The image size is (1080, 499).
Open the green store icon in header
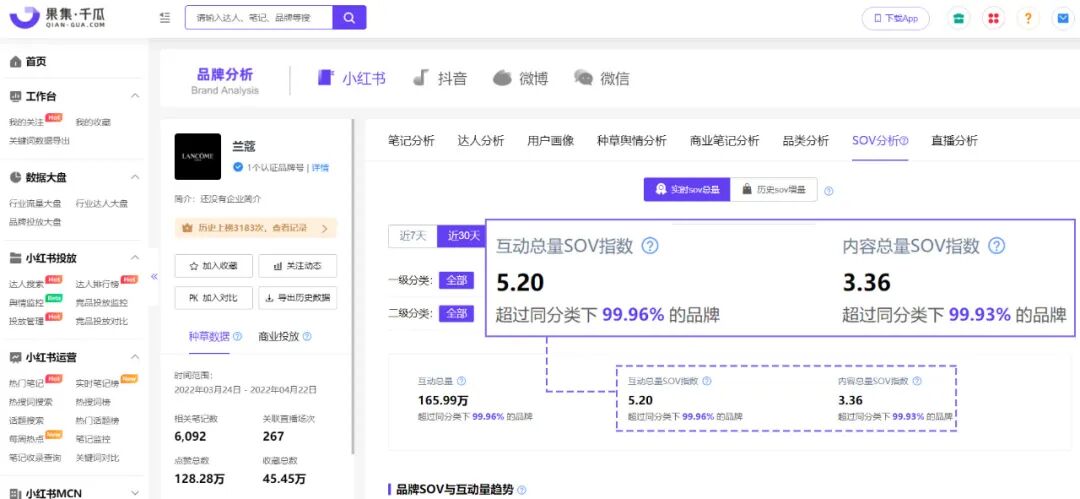coord(958,19)
